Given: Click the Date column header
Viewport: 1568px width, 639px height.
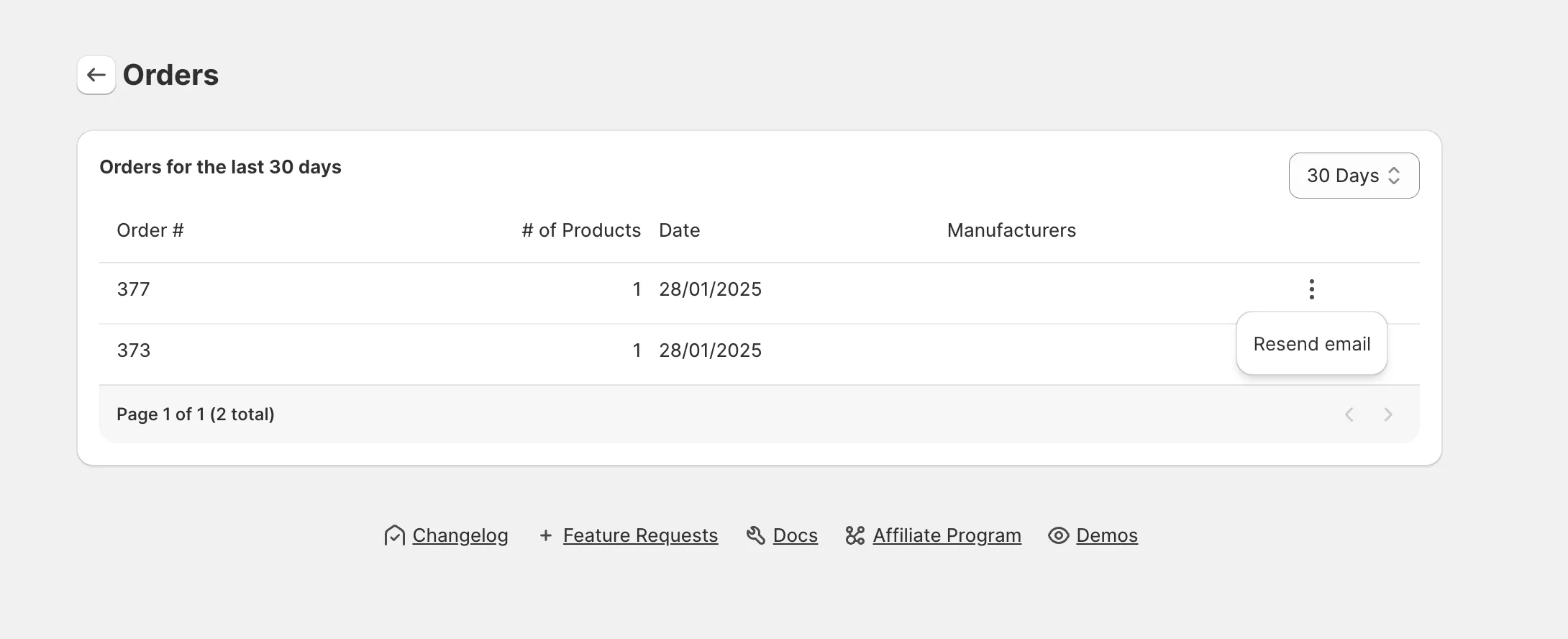Looking at the screenshot, I should pyautogui.click(x=679, y=230).
